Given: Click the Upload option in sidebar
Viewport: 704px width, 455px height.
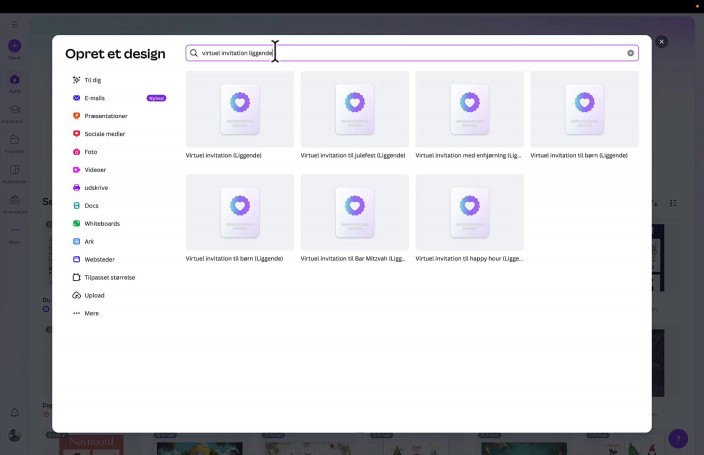Looking at the screenshot, I should pos(94,296).
